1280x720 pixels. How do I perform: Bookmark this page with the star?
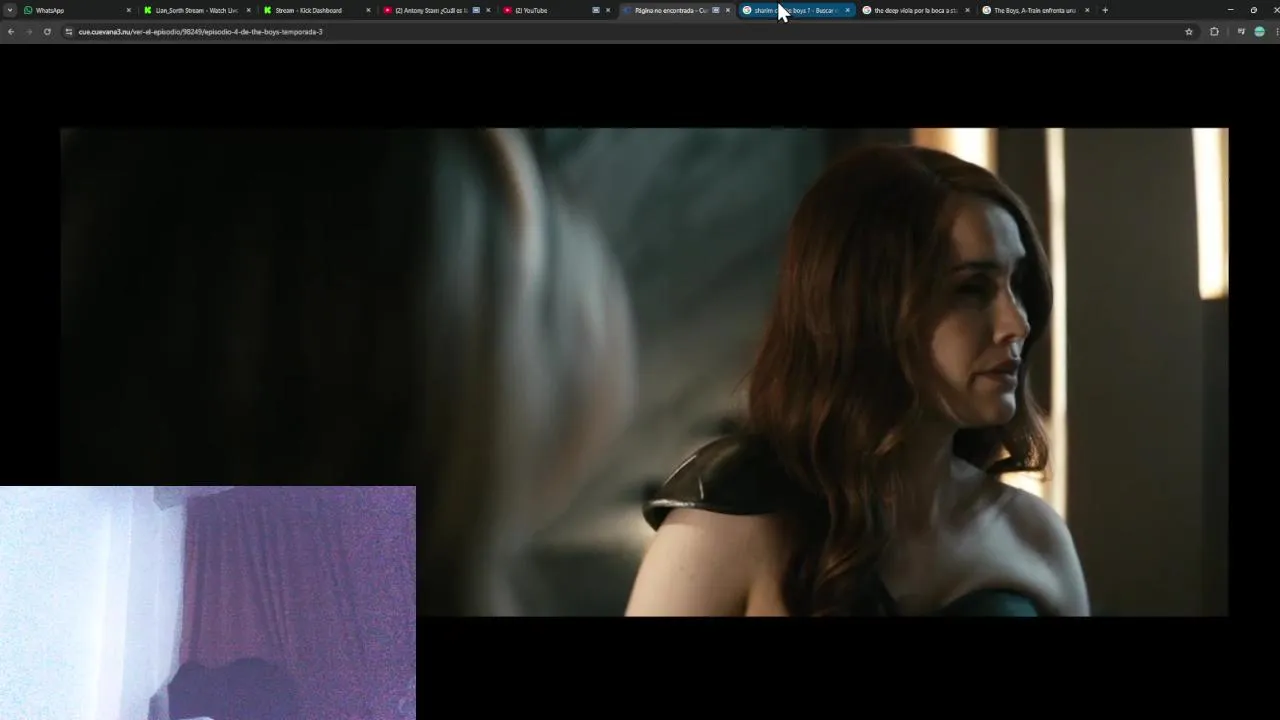(1189, 31)
